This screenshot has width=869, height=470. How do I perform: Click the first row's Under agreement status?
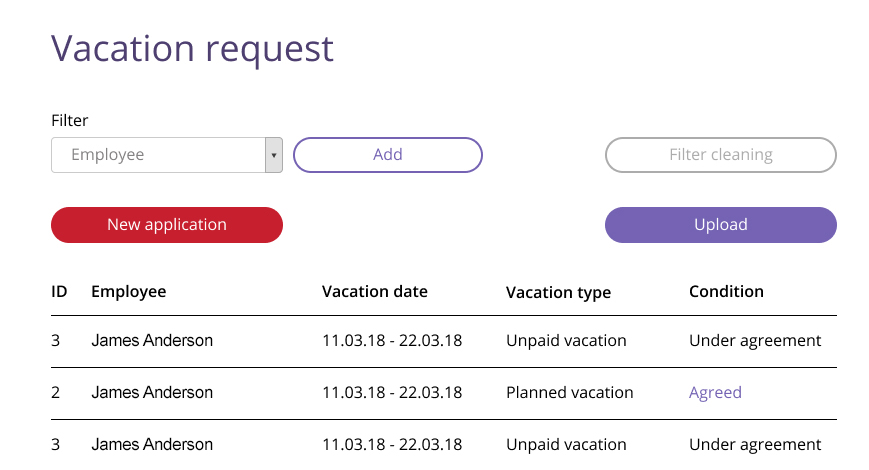click(755, 341)
